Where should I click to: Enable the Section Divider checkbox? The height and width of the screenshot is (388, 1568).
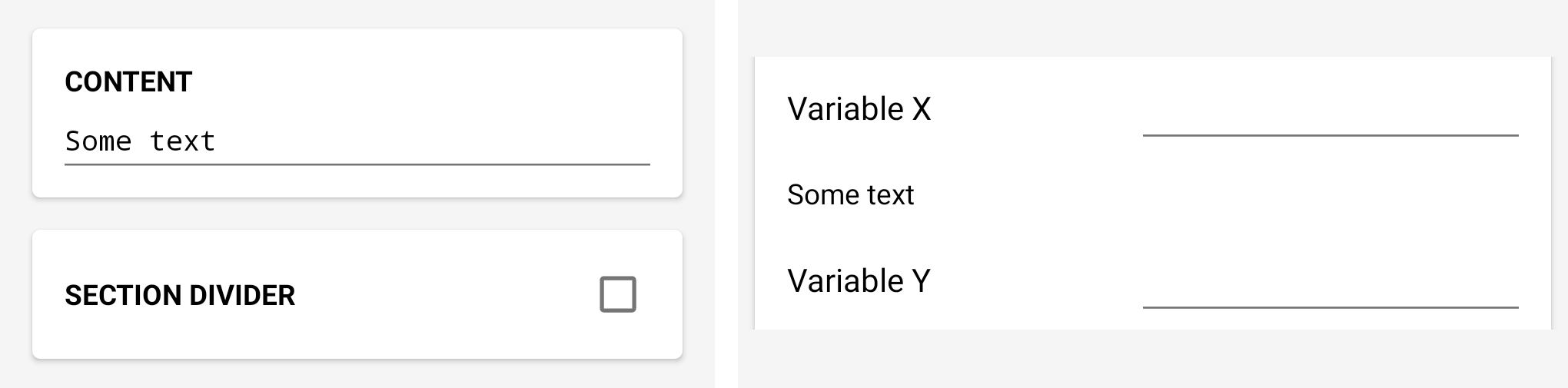click(x=617, y=294)
